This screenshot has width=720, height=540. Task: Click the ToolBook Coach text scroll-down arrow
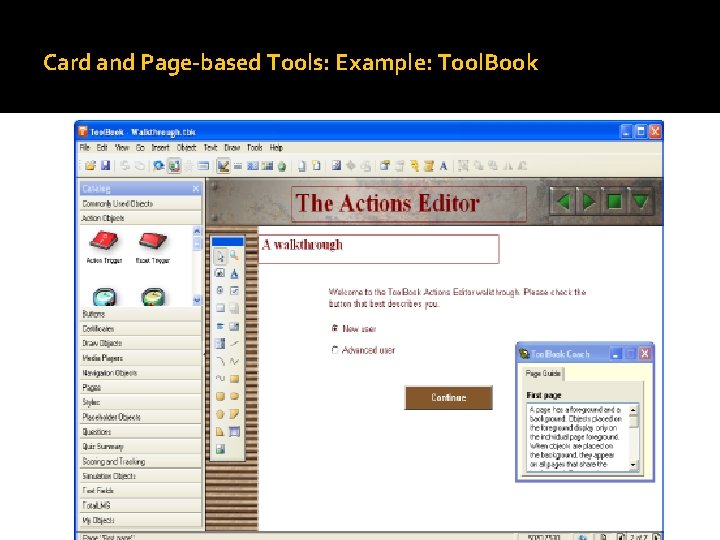[x=633, y=465]
